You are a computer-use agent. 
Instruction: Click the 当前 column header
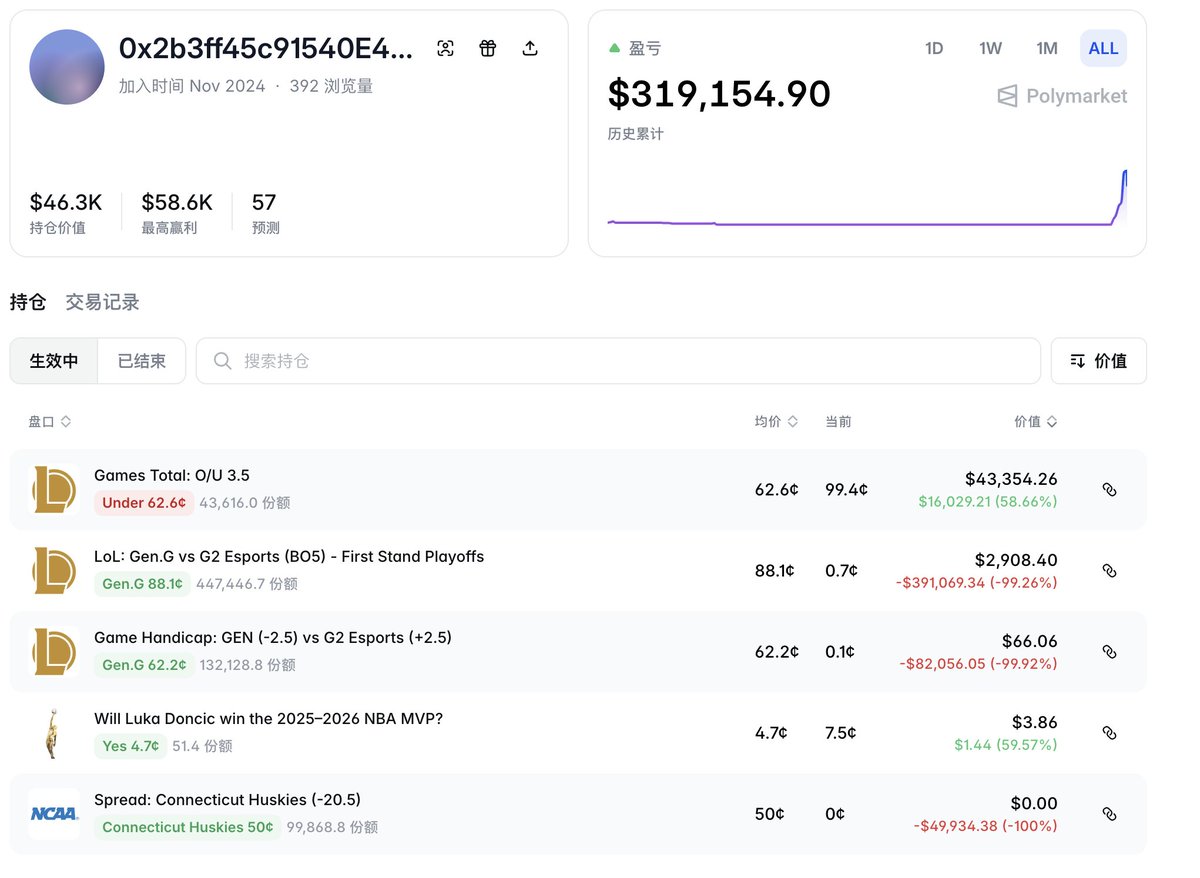tap(838, 422)
